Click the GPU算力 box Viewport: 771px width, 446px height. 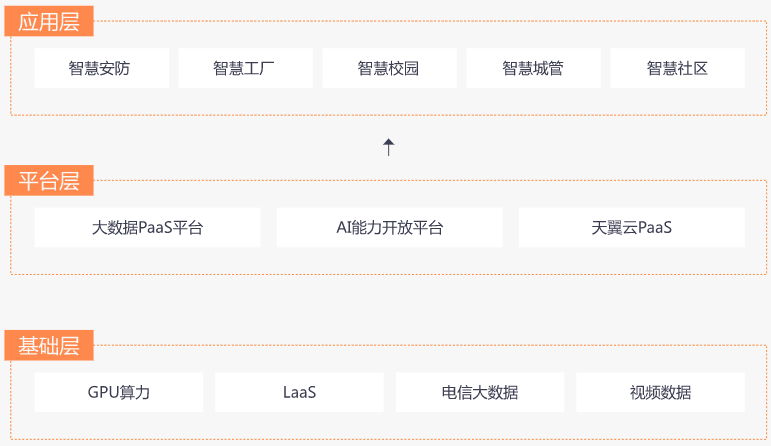[119, 392]
